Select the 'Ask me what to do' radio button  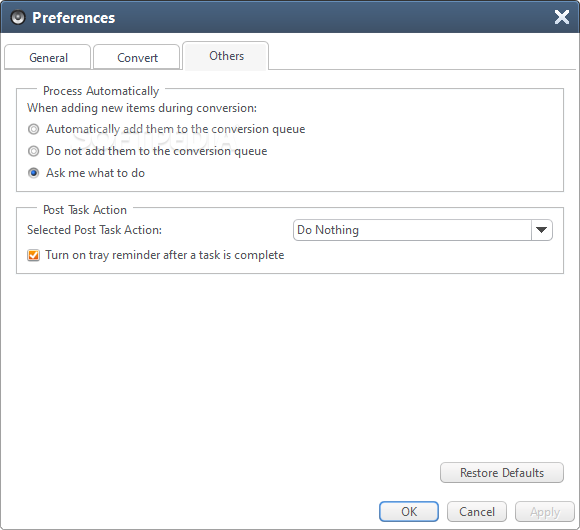click(x=33, y=173)
